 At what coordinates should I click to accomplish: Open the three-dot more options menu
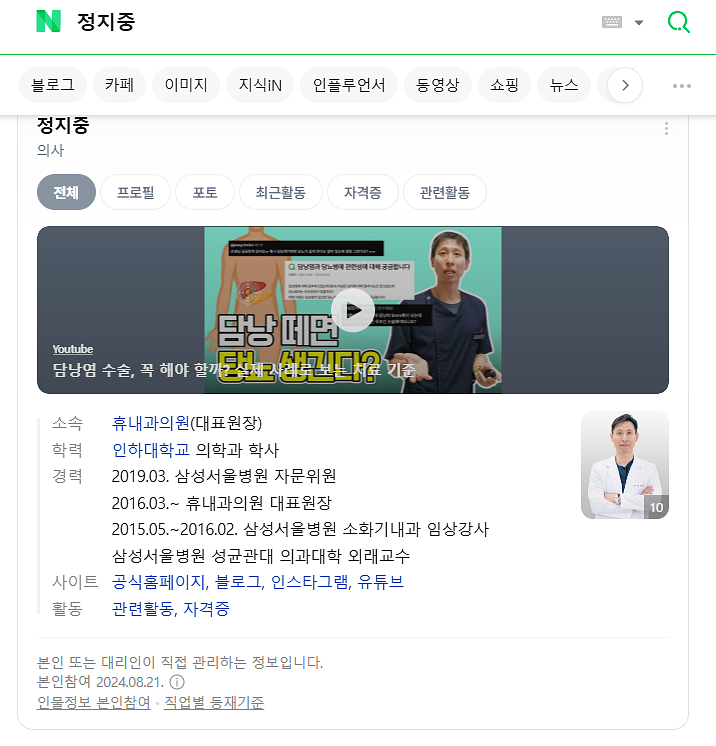click(682, 86)
